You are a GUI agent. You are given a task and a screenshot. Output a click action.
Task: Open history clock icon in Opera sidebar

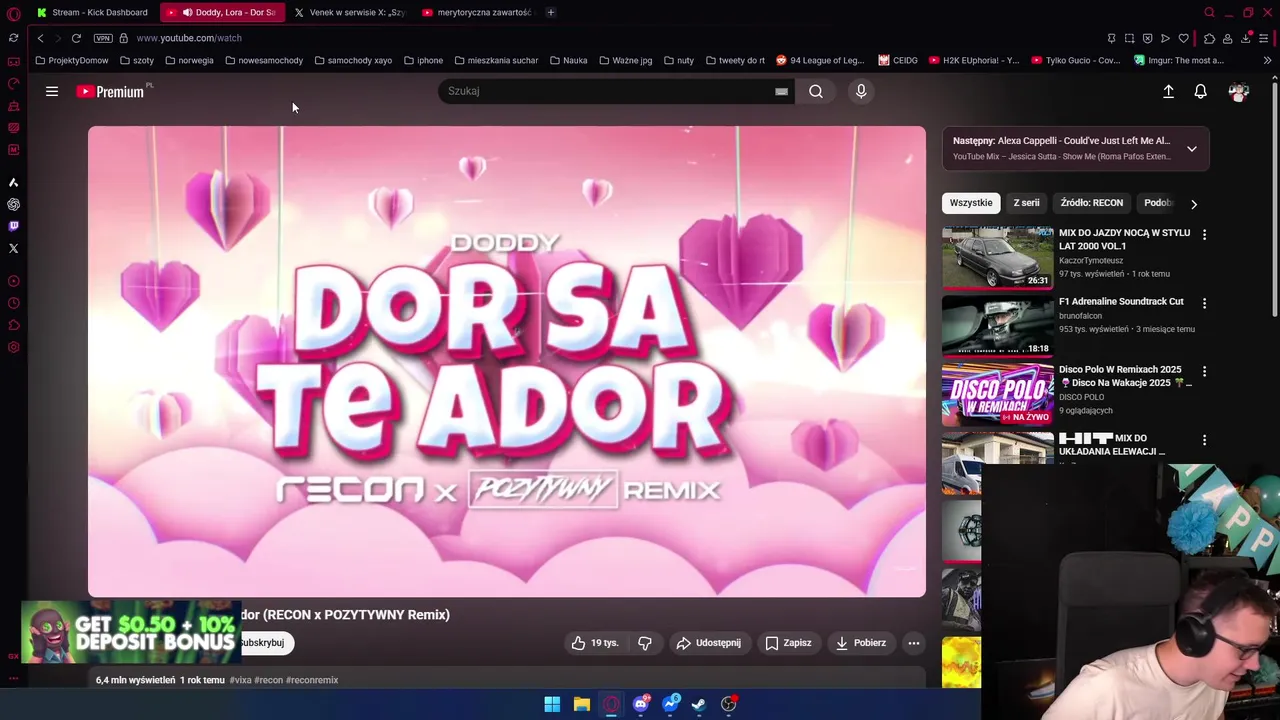(13, 303)
